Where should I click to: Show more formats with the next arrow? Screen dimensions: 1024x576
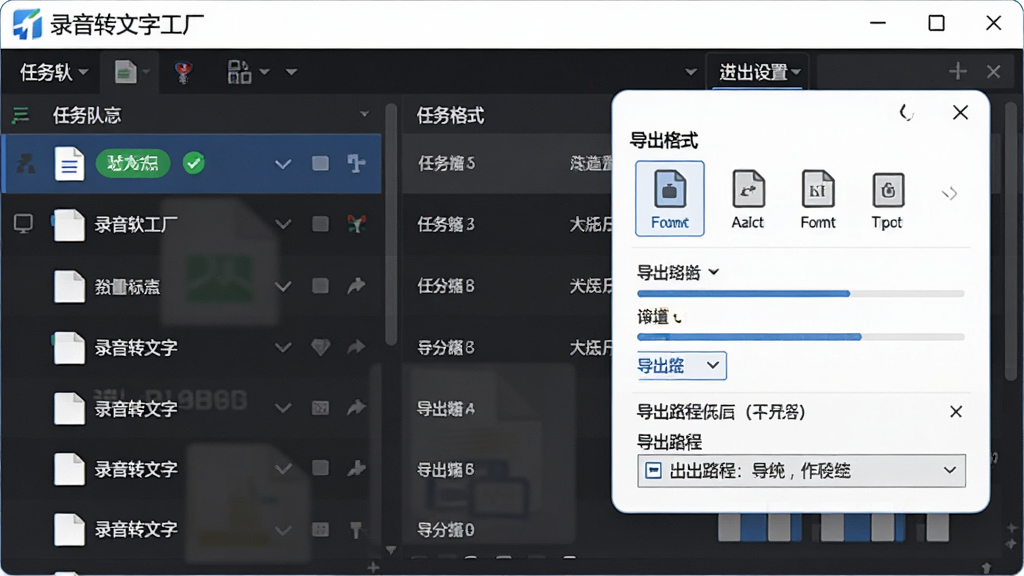tap(950, 193)
